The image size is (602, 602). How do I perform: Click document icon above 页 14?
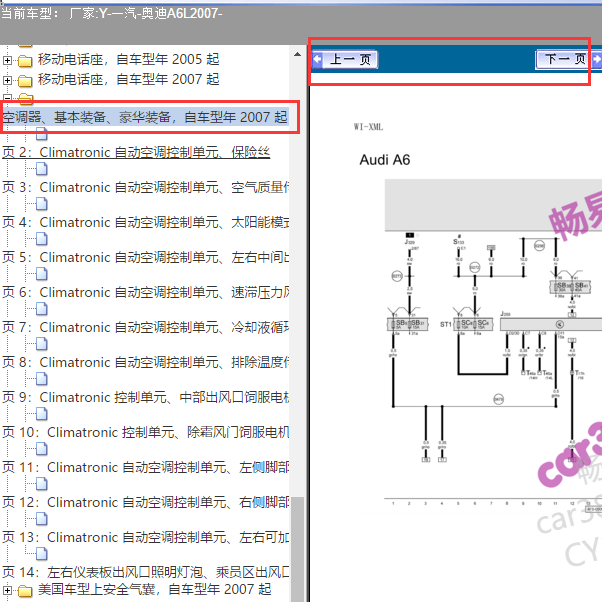pyautogui.click(x=42, y=554)
